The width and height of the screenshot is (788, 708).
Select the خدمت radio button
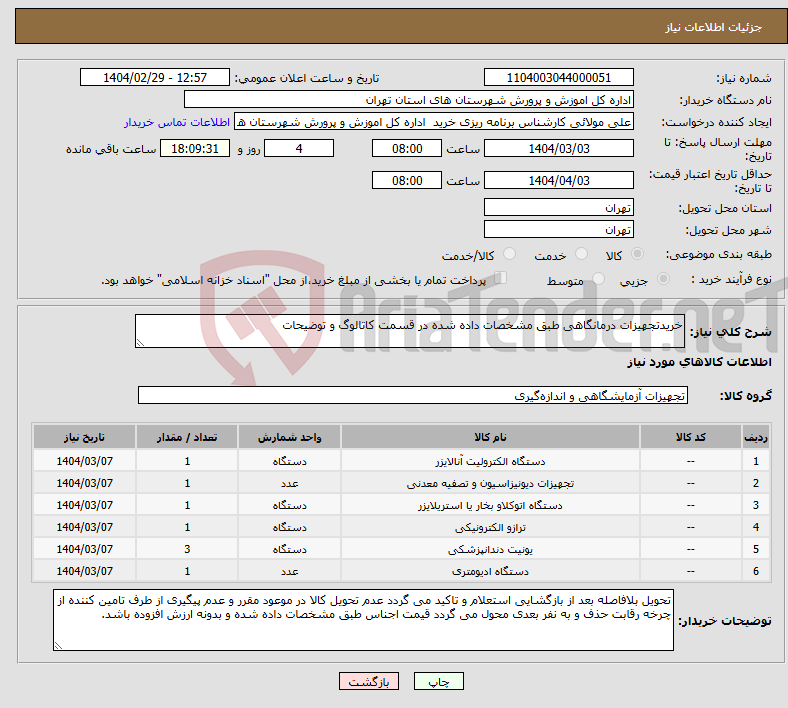[581, 254]
